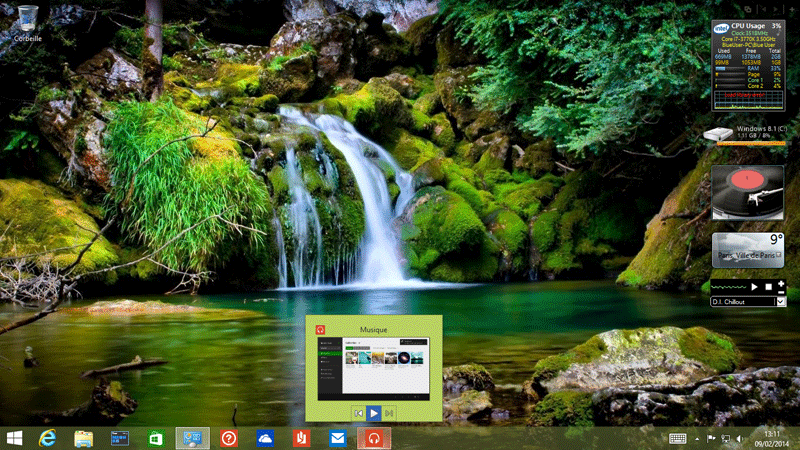Skip to next track in Musique preview
This screenshot has width=800, height=450.
(x=389, y=412)
